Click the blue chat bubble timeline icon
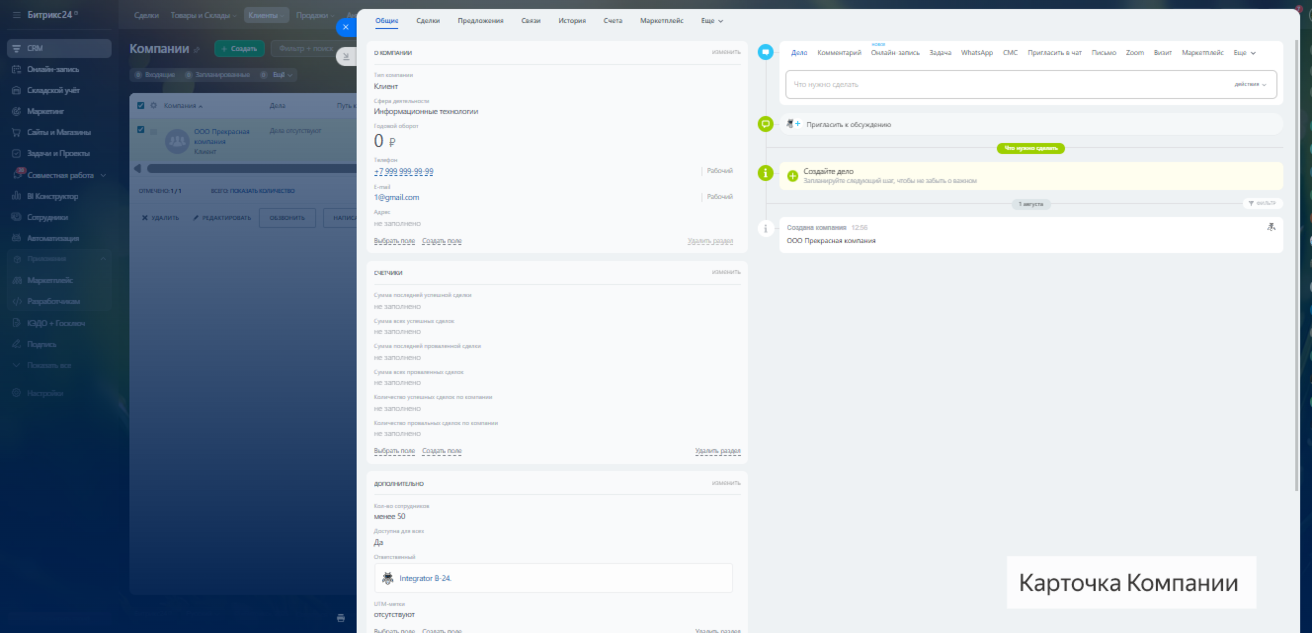Screen dimensions: 1312x633 [765, 52]
